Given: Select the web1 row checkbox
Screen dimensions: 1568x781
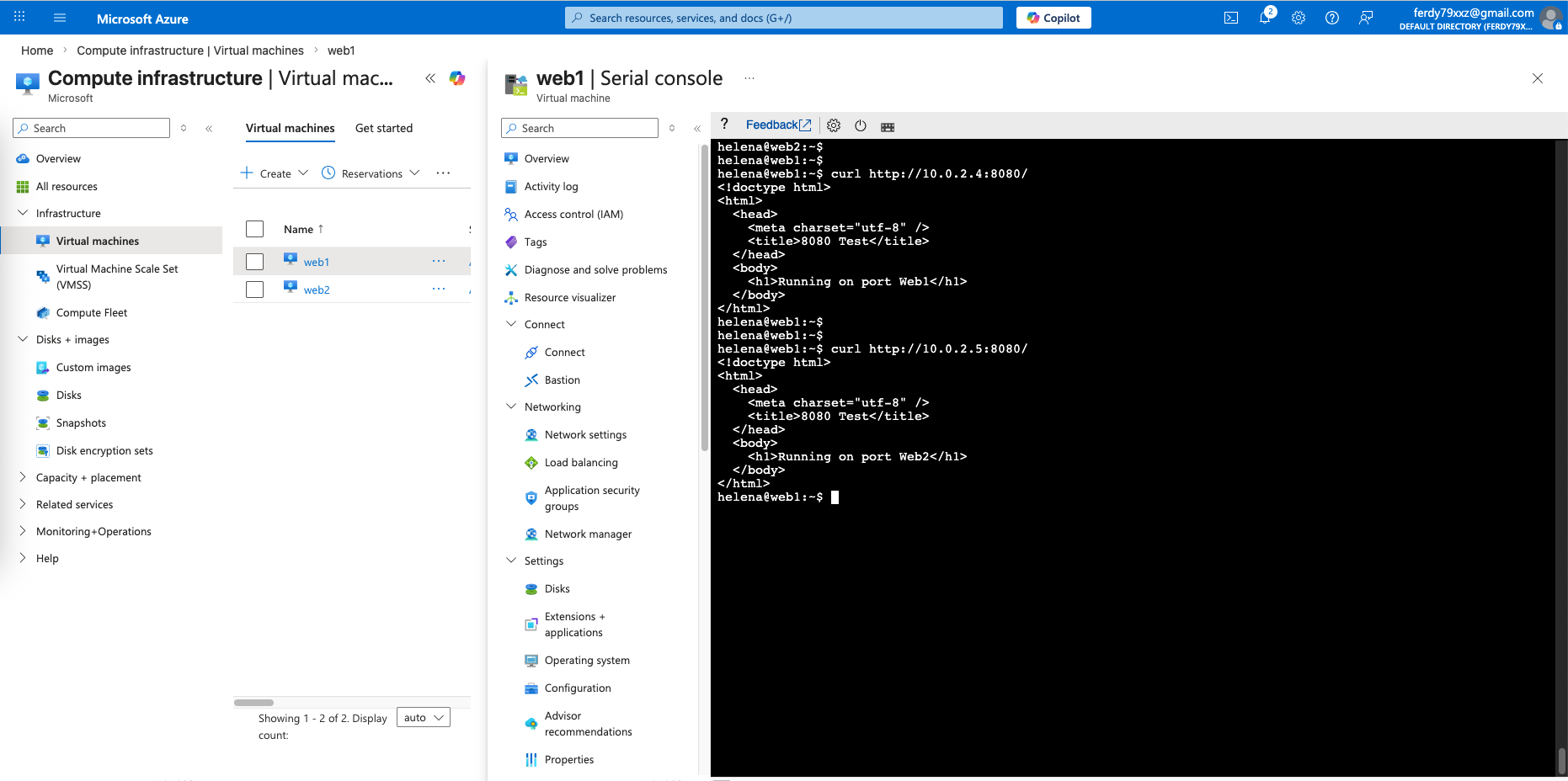Looking at the screenshot, I should point(255,262).
